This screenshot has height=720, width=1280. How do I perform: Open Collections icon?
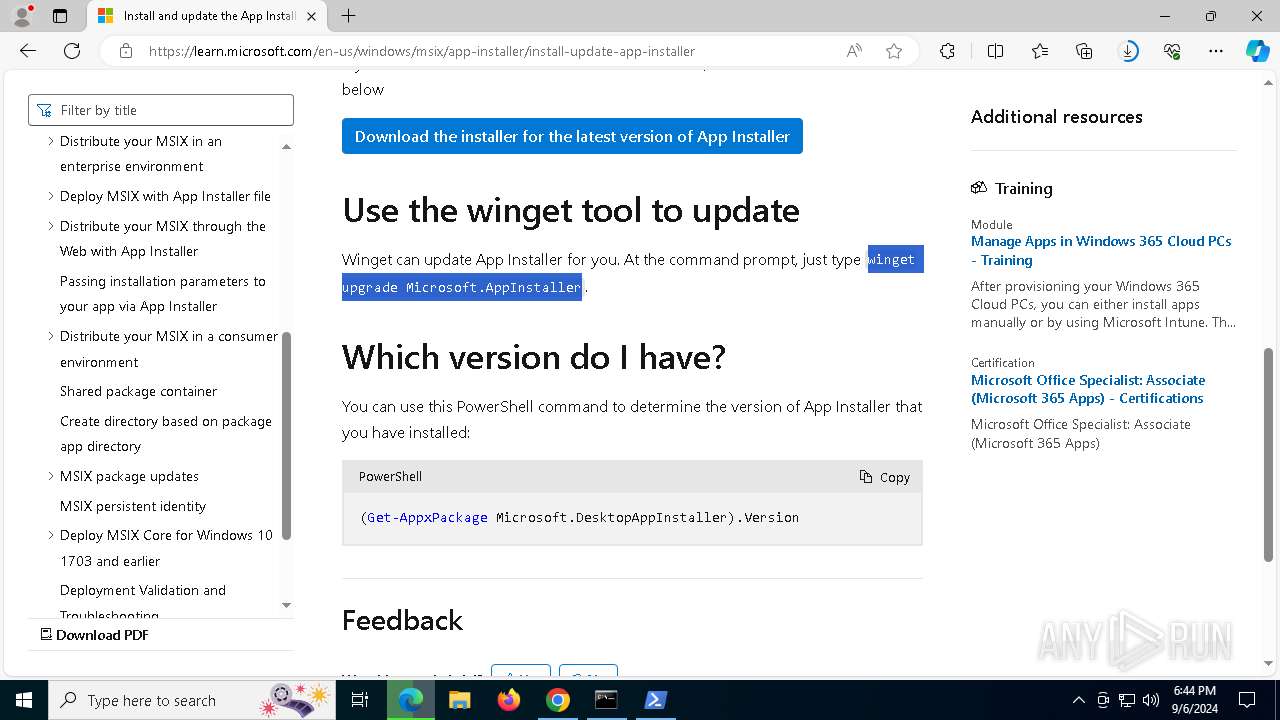pos(1084,51)
